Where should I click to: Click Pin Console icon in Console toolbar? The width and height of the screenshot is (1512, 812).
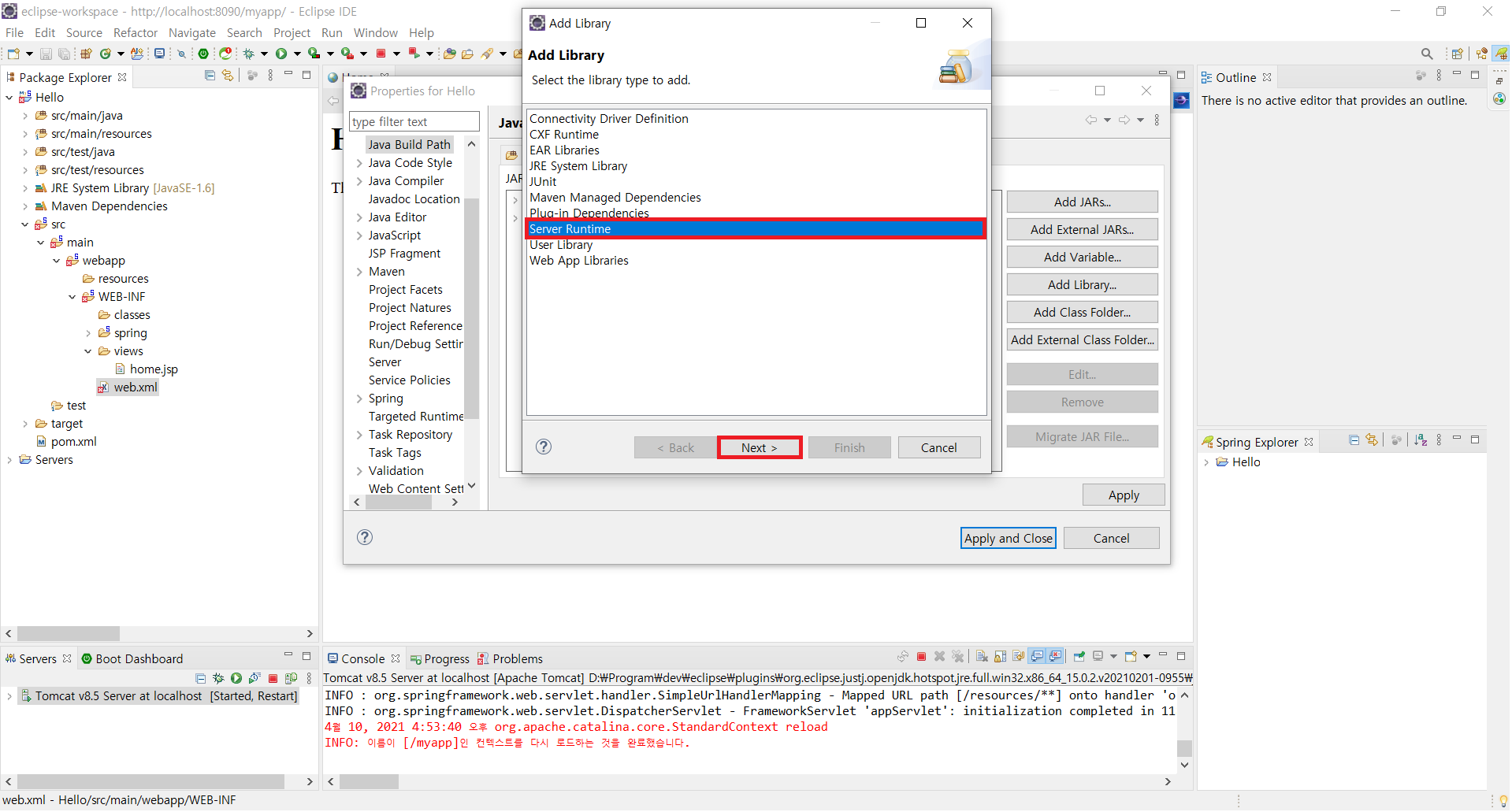(x=1079, y=657)
